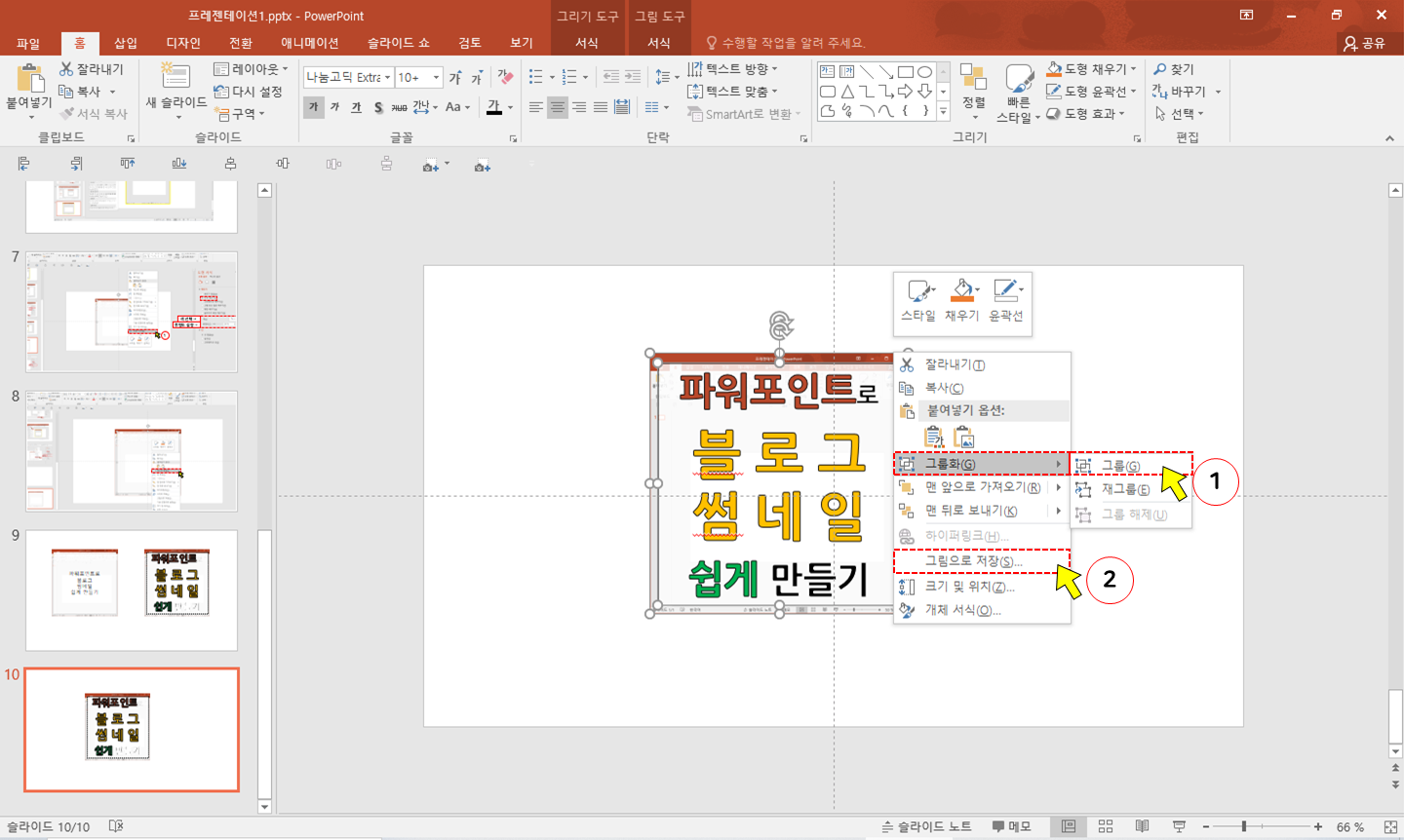Click the Decrease indent level icon
1404x840 pixels.
tap(611, 76)
